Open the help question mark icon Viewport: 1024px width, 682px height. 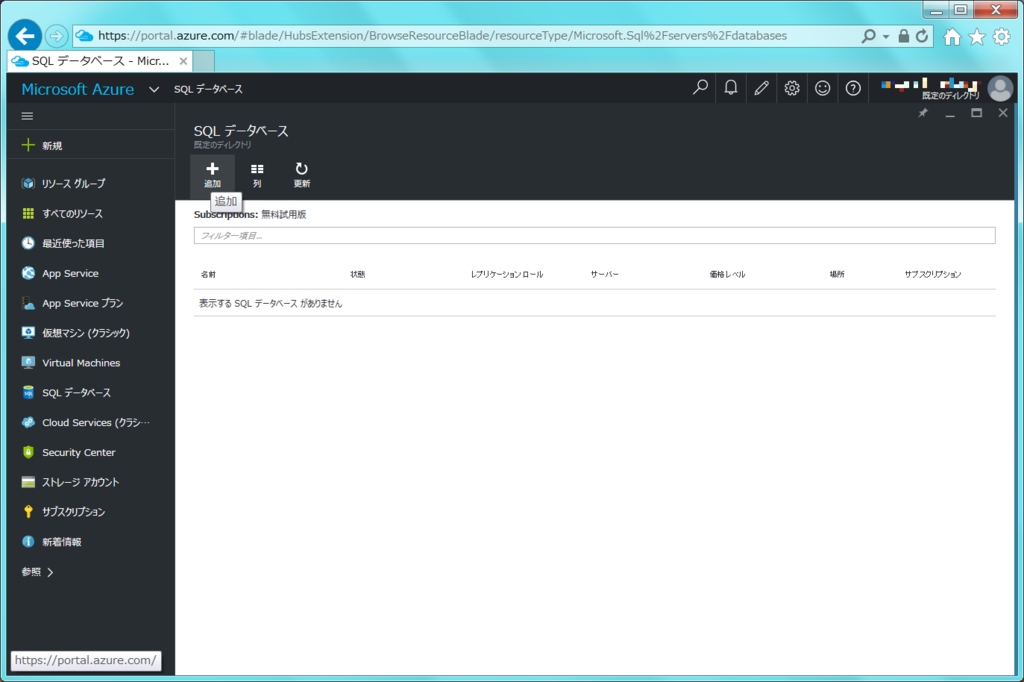pyautogui.click(x=853, y=88)
